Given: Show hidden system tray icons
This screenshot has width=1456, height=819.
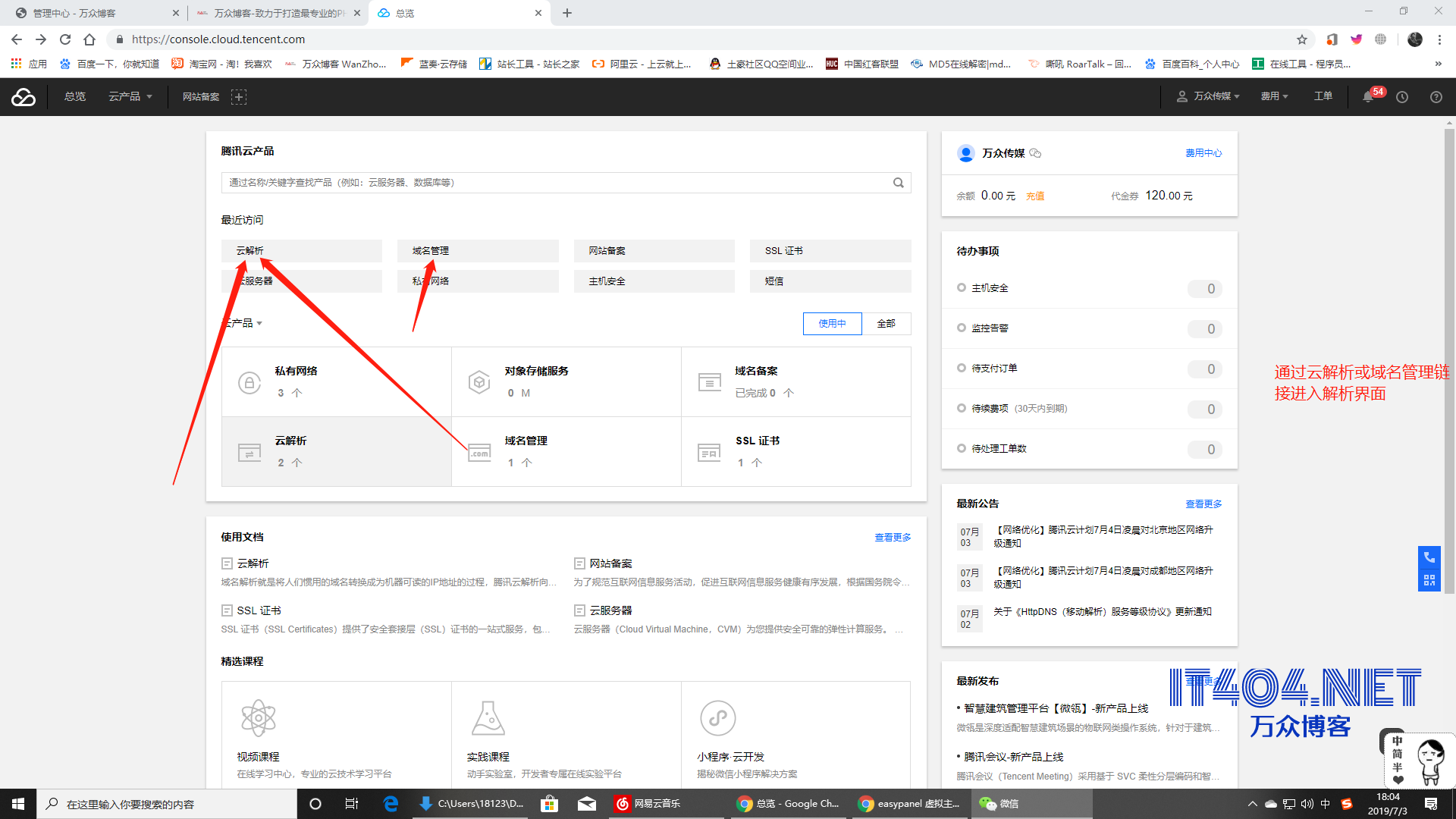Looking at the screenshot, I should (x=1252, y=804).
